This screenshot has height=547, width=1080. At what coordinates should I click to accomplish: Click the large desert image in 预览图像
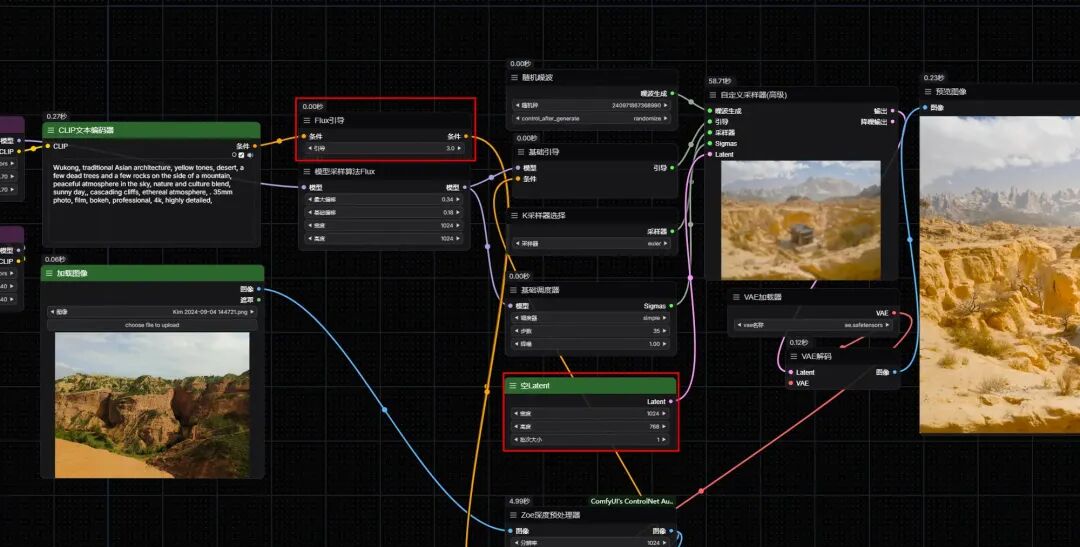1000,274
